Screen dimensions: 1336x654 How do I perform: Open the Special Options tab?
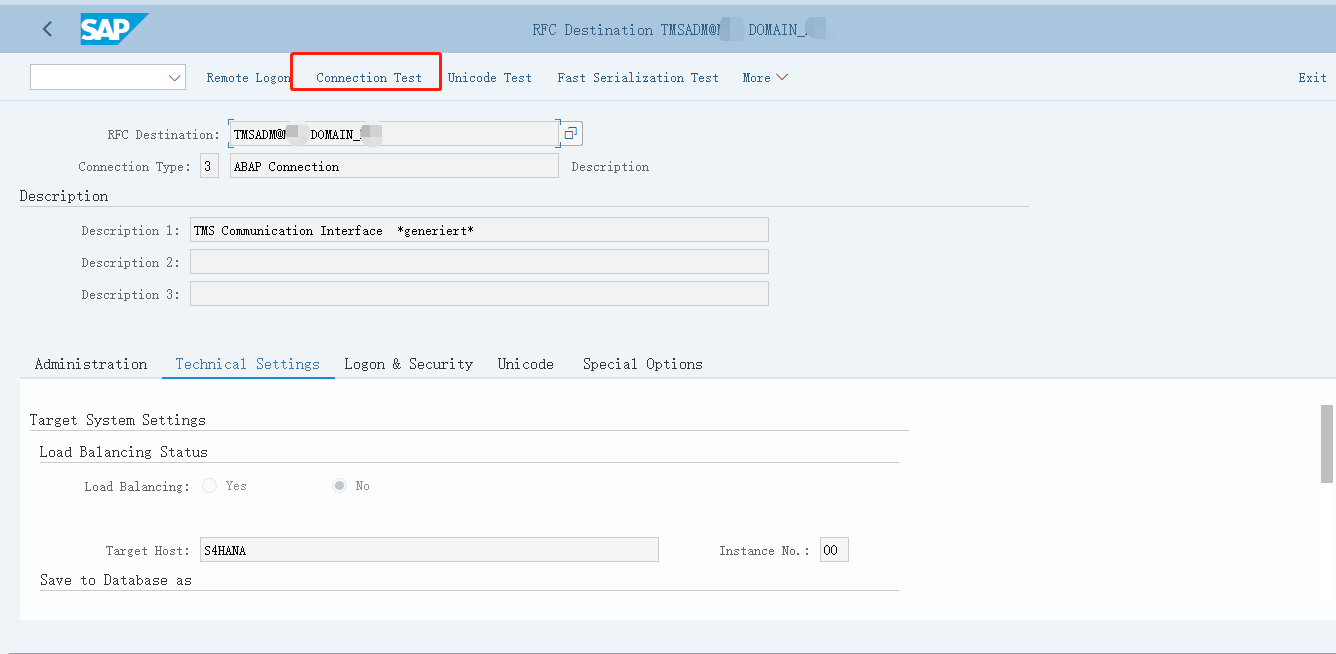(x=642, y=364)
